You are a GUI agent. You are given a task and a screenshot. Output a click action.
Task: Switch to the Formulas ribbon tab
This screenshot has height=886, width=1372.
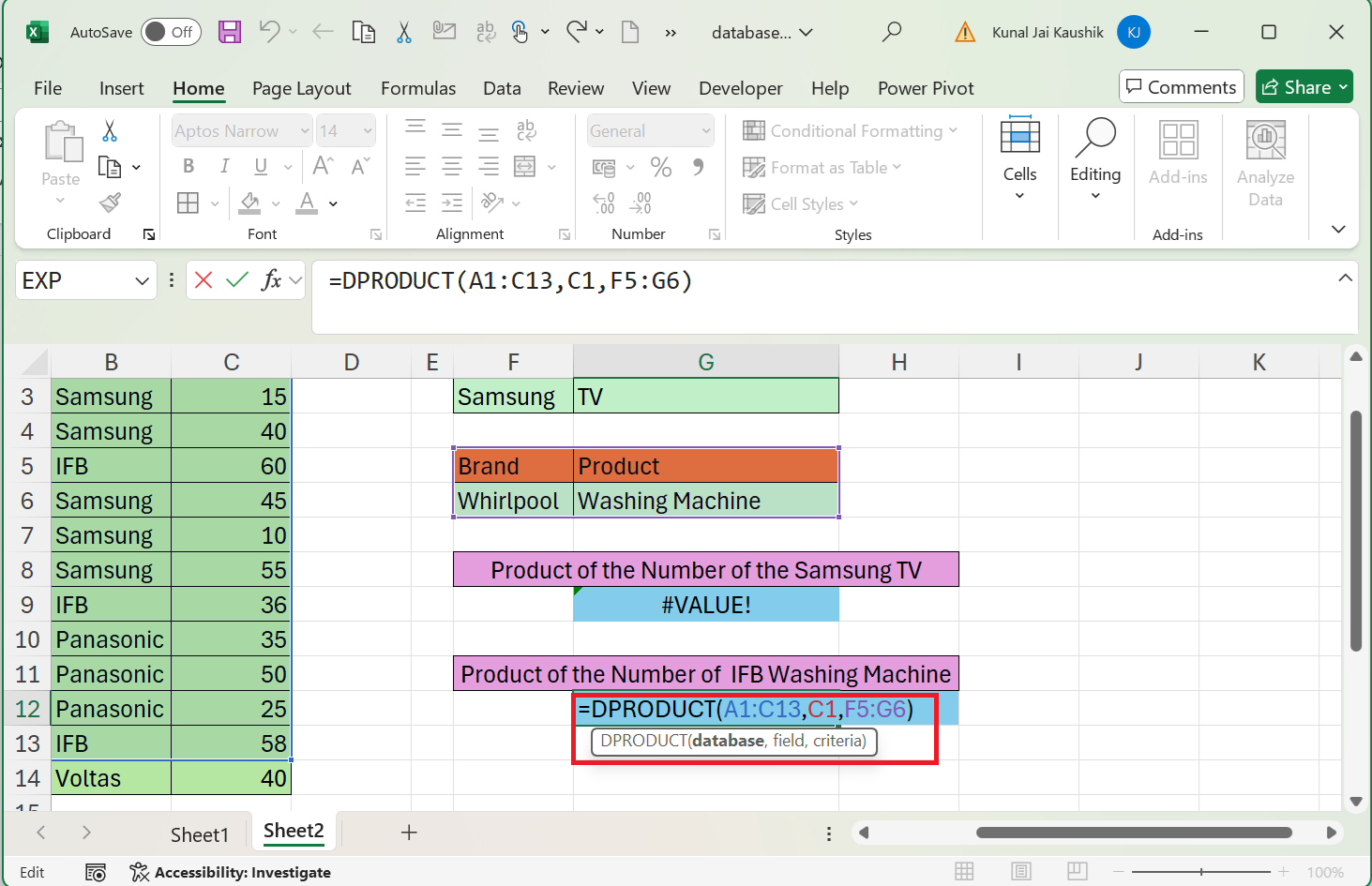pyautogui.click(x=418, y=88)
